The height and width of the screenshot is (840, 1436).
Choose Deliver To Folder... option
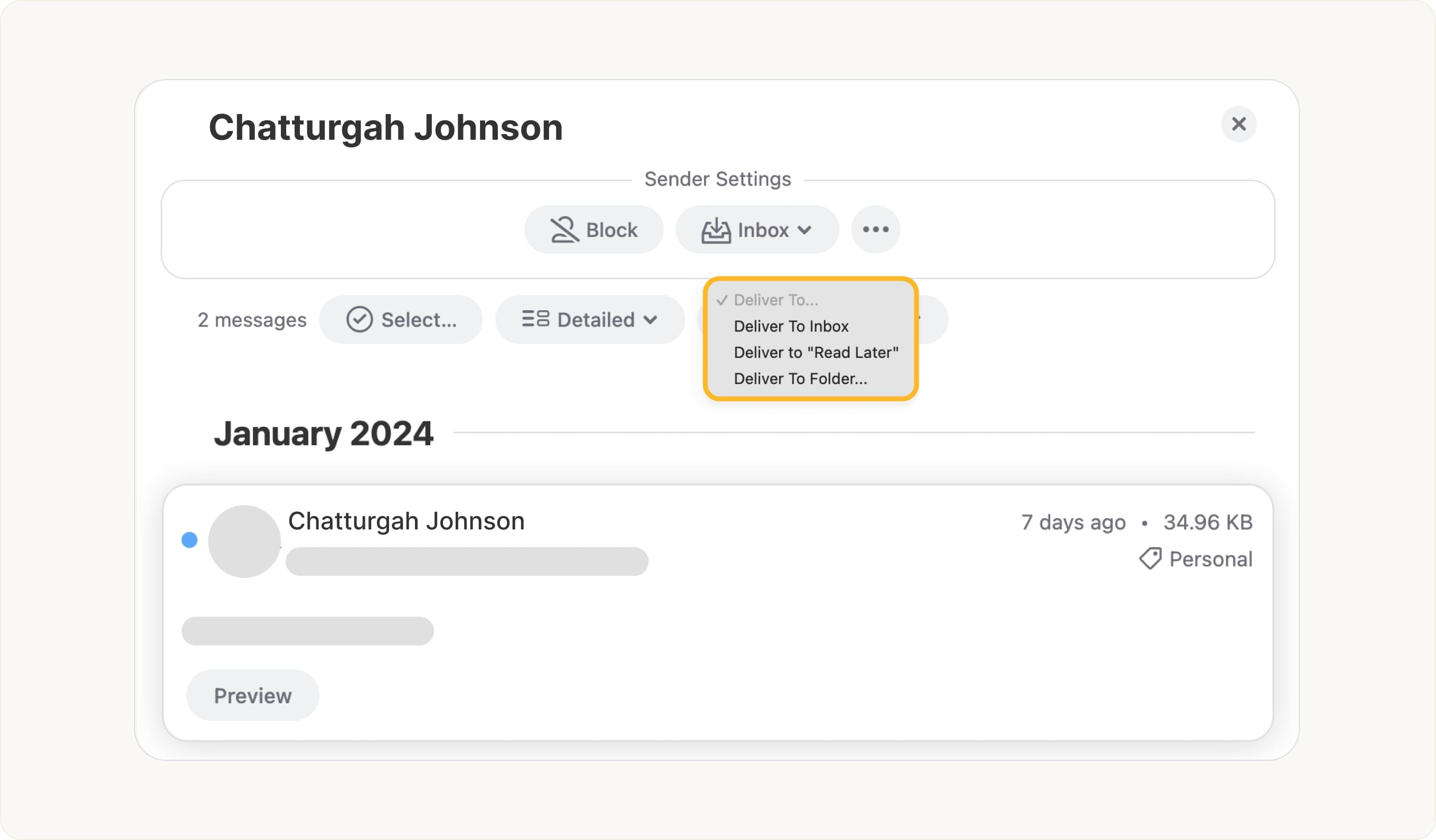coord(800,379)
